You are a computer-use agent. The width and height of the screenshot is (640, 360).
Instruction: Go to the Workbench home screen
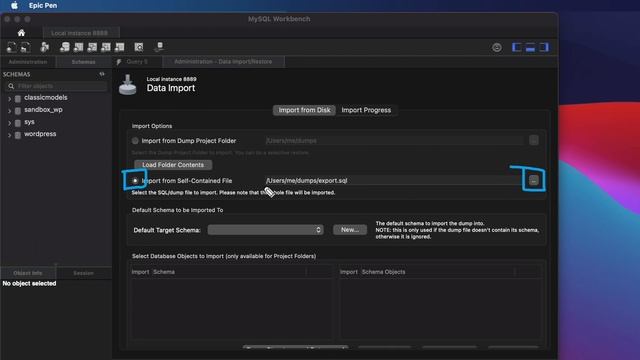click(x=21, y=33)
